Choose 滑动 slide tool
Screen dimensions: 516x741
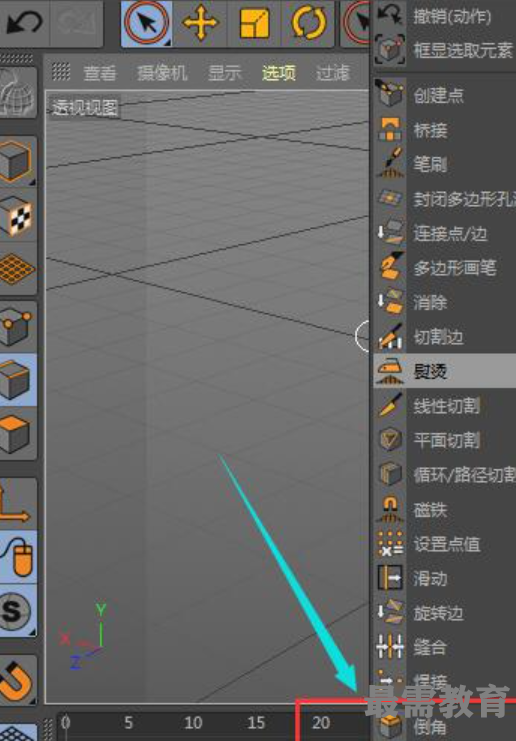click(444, 579)
